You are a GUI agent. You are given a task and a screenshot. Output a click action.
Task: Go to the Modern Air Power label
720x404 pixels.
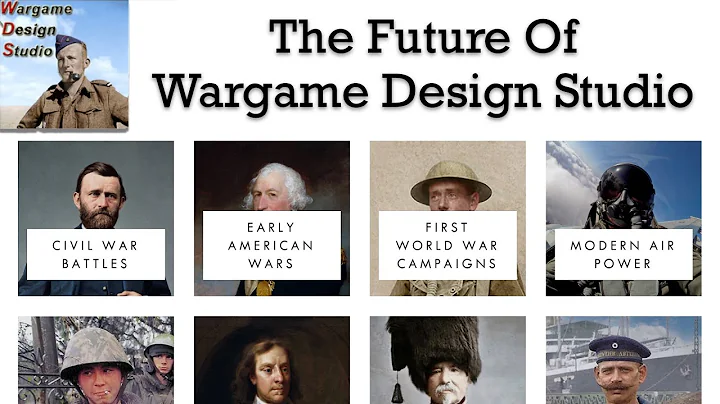coord(623,254)
